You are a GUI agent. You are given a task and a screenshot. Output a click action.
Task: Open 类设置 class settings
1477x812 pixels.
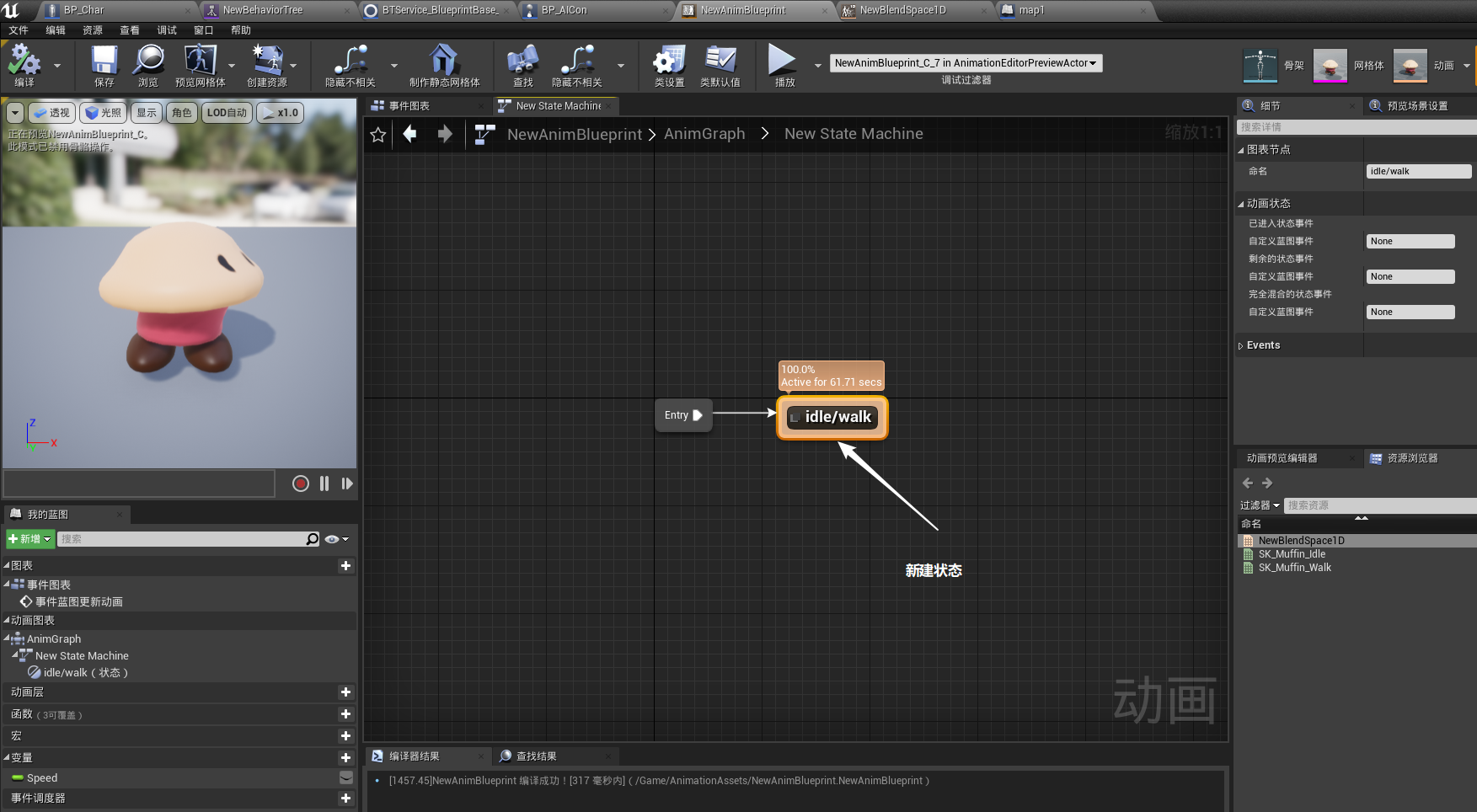(670, 66)
